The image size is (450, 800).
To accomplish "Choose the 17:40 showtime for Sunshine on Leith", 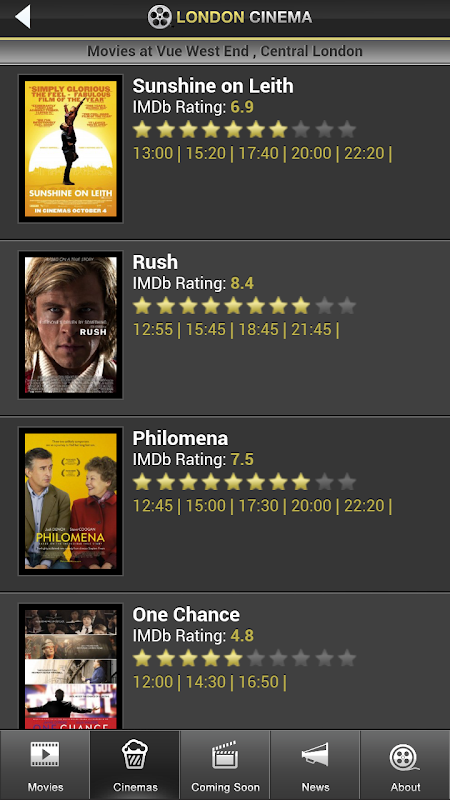I will (x=258, y=153).
